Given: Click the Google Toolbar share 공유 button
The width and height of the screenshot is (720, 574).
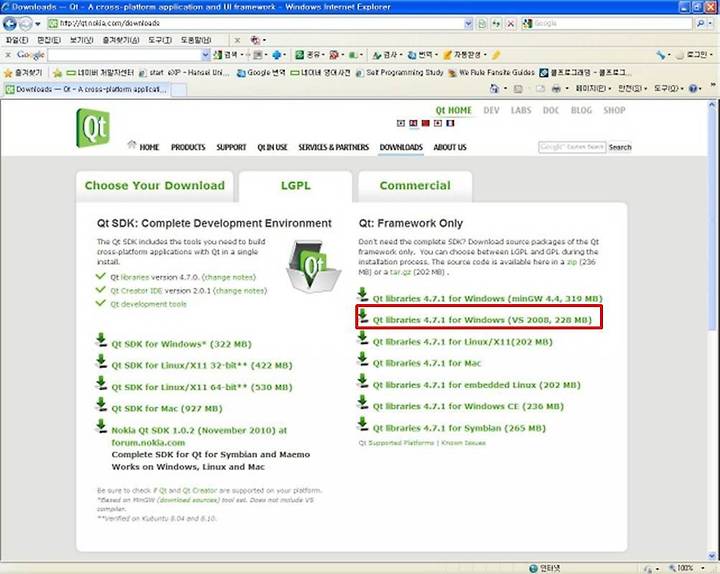Looking at the screenshot, I should [x=309, y=55].
